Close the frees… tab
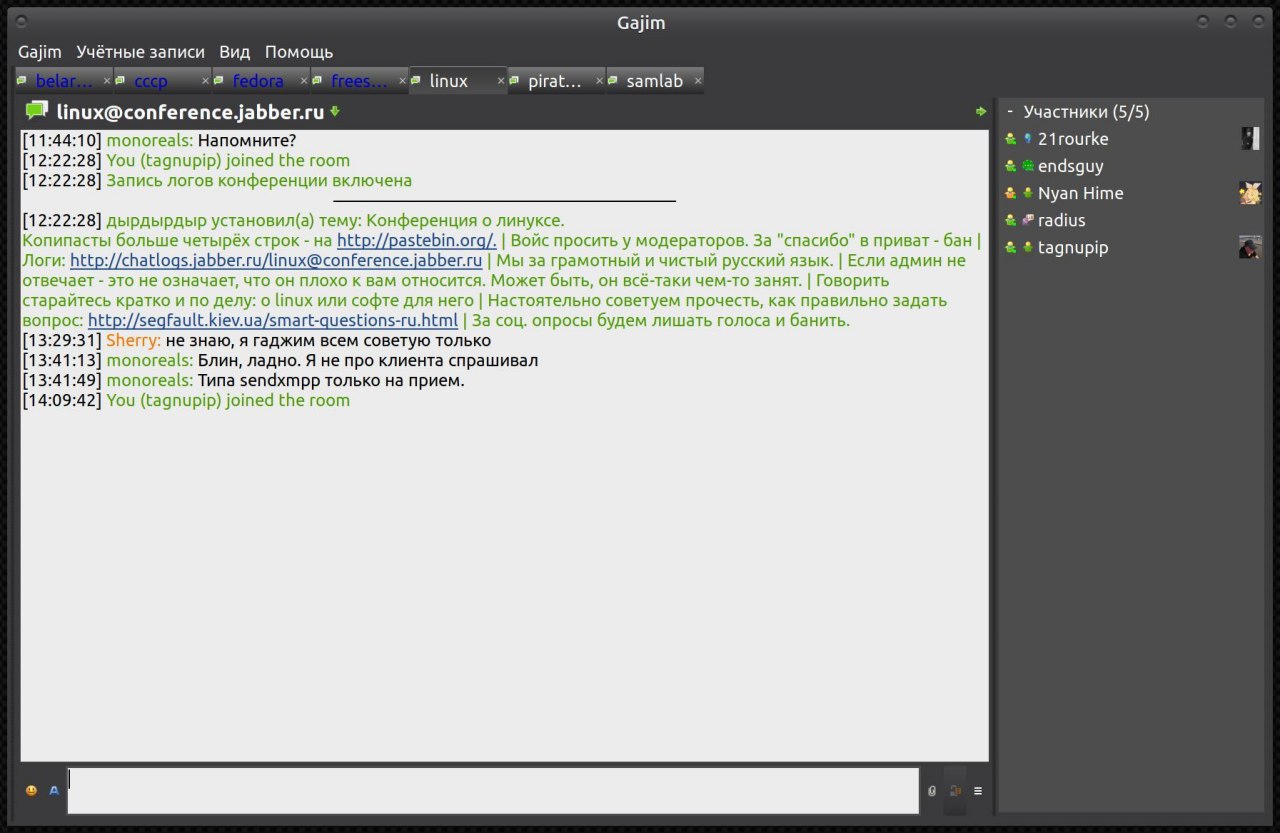The image size is (1280, 833). tap(403, 81)
